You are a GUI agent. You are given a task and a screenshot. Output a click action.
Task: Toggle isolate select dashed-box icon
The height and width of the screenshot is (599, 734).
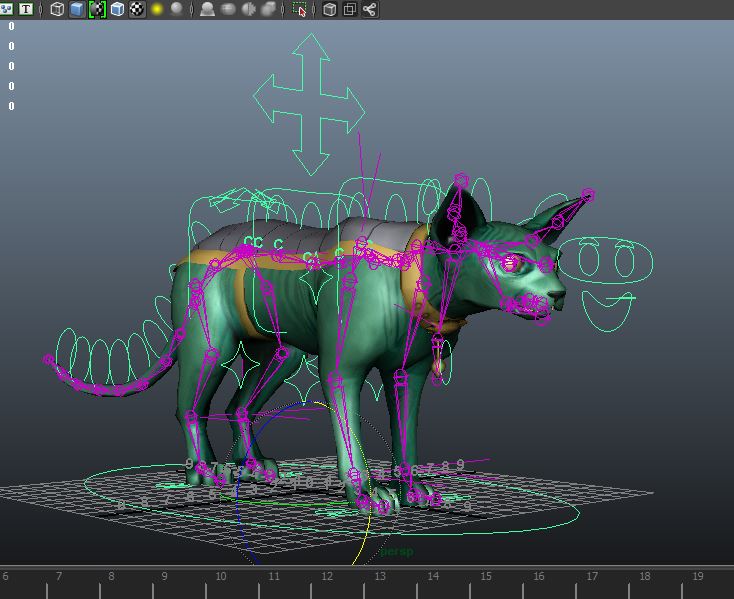(x=299, y=9)
